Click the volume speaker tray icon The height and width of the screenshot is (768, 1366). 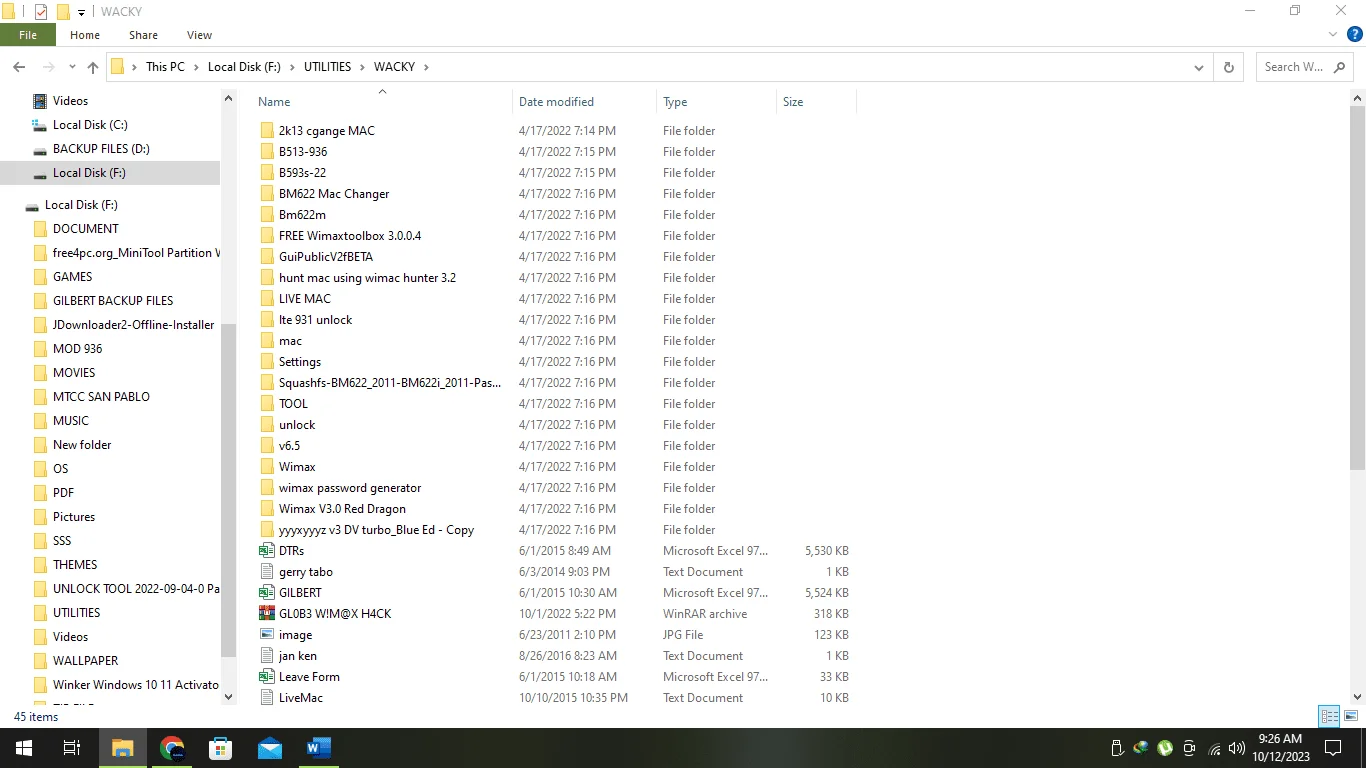[1237, 748]
